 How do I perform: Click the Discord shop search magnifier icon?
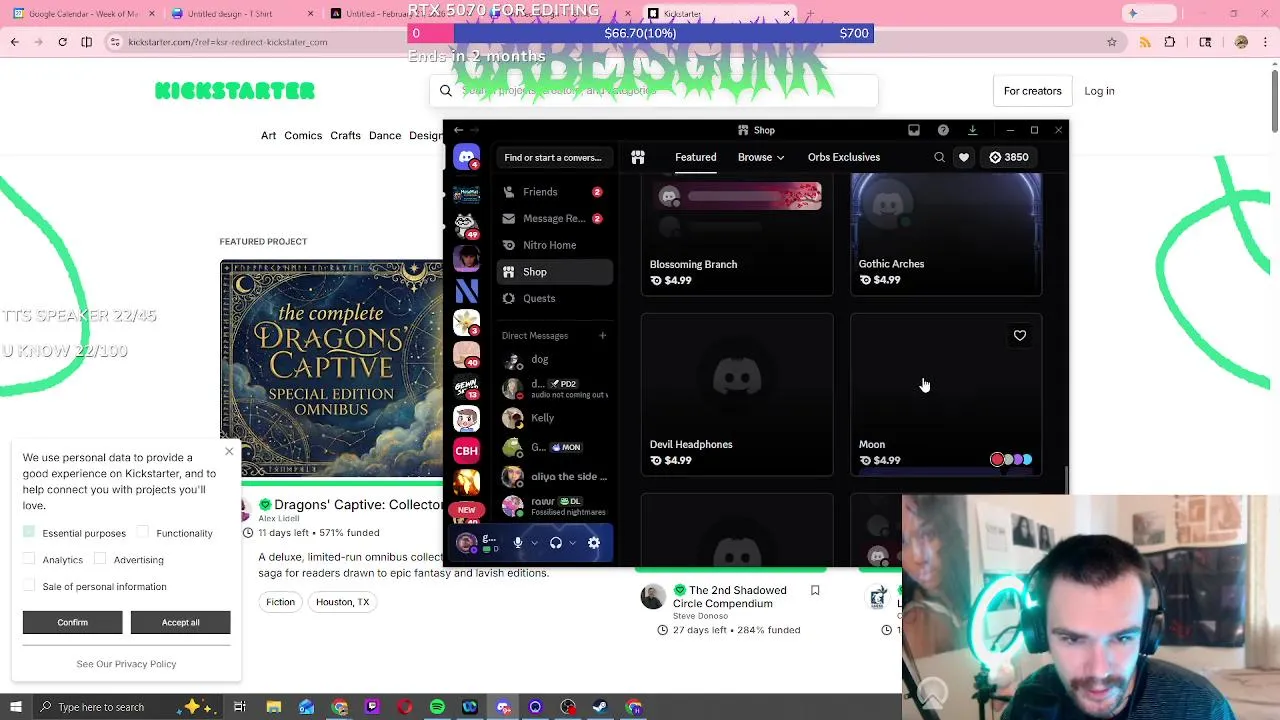[x=939, y=157]
